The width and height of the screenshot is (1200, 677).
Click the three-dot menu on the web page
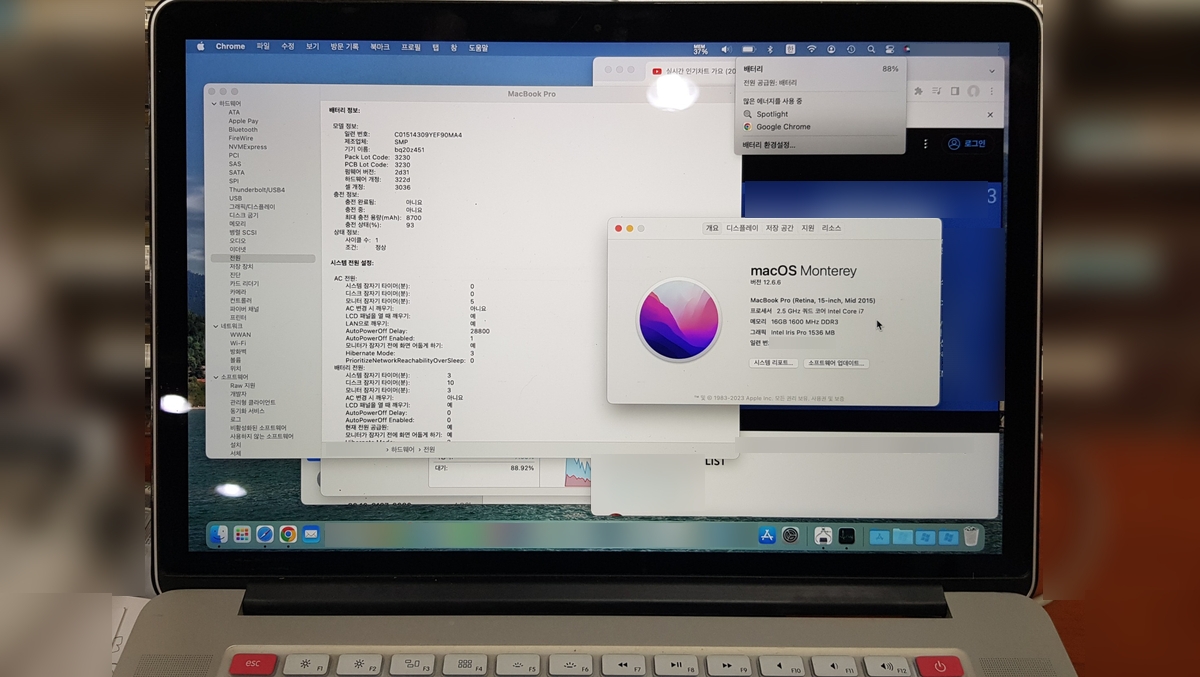[x=926, y=144]
